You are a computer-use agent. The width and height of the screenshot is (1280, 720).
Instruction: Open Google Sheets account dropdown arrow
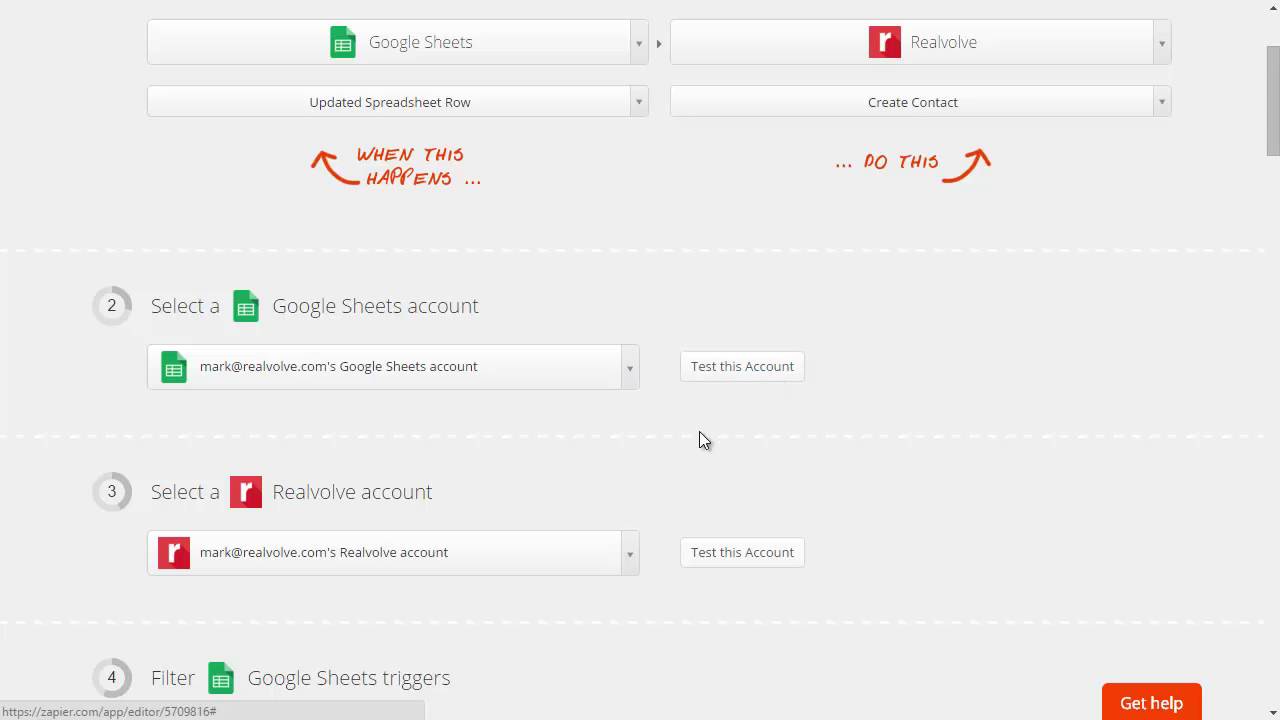coord(629,367)
